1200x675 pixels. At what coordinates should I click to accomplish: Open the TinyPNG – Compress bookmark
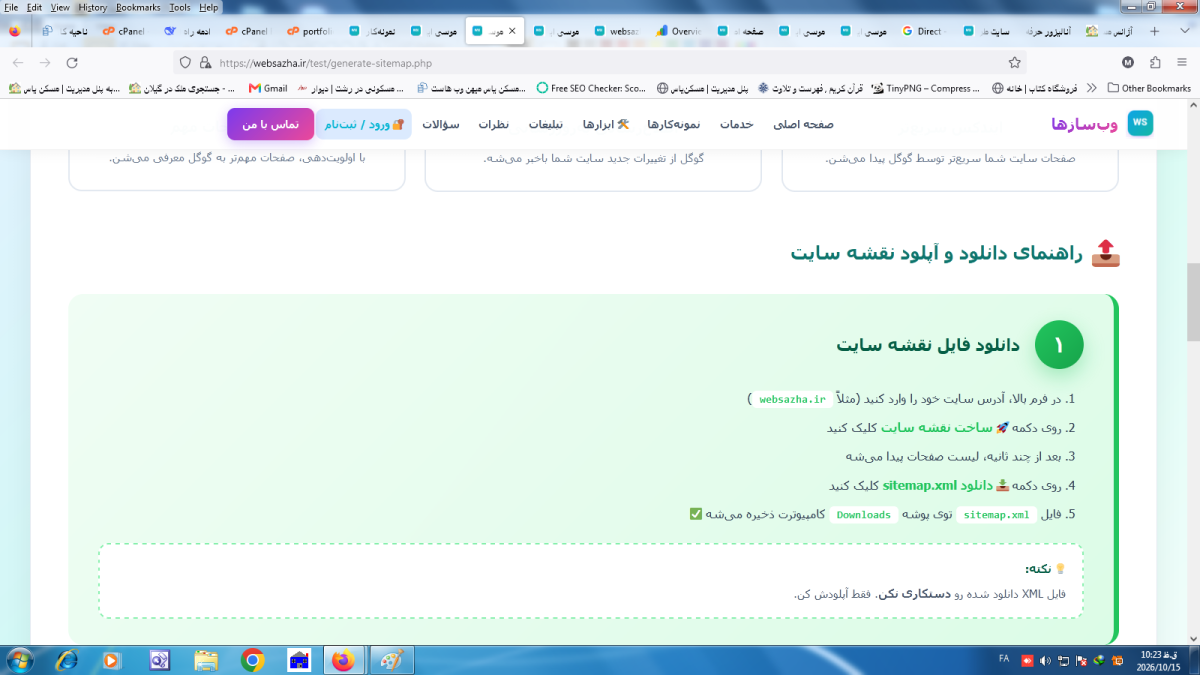(926, 88)
